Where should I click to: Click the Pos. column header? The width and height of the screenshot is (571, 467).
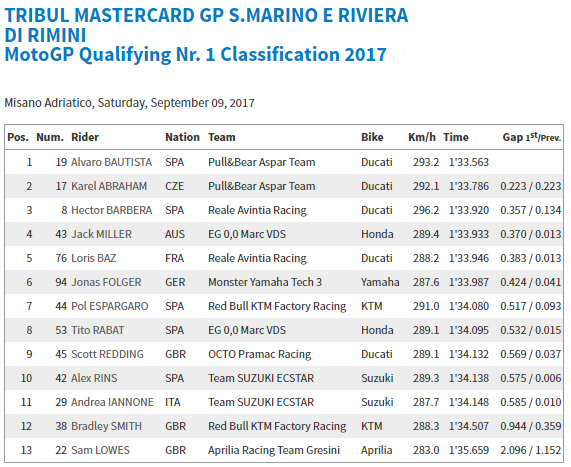click(18, 137)
